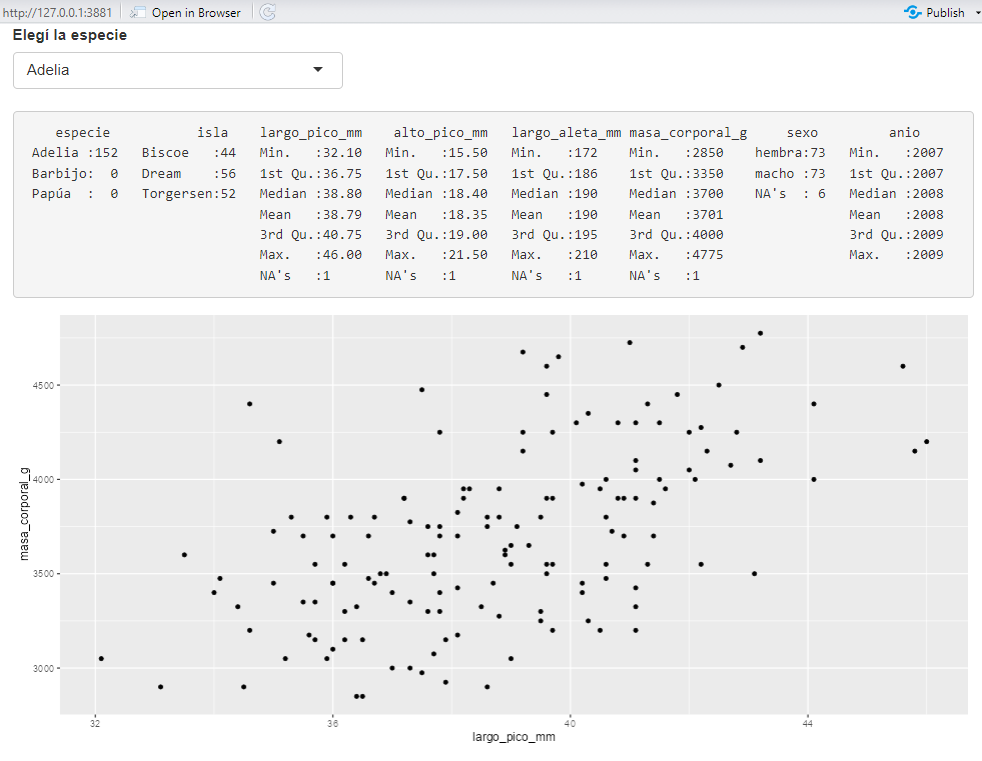Click the largo_pico_mm summary column header
This screenshot has height=761, width=982.
point(311,132)
